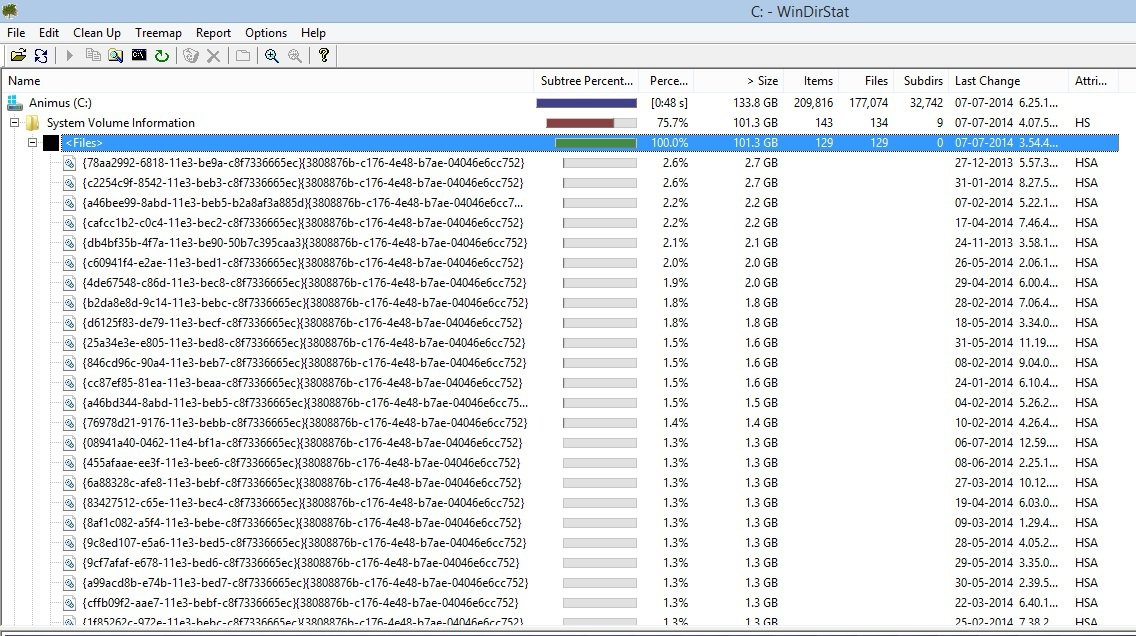Click the Open drive toolbar icon
The image size is (1136, 636).
[18, 56]
